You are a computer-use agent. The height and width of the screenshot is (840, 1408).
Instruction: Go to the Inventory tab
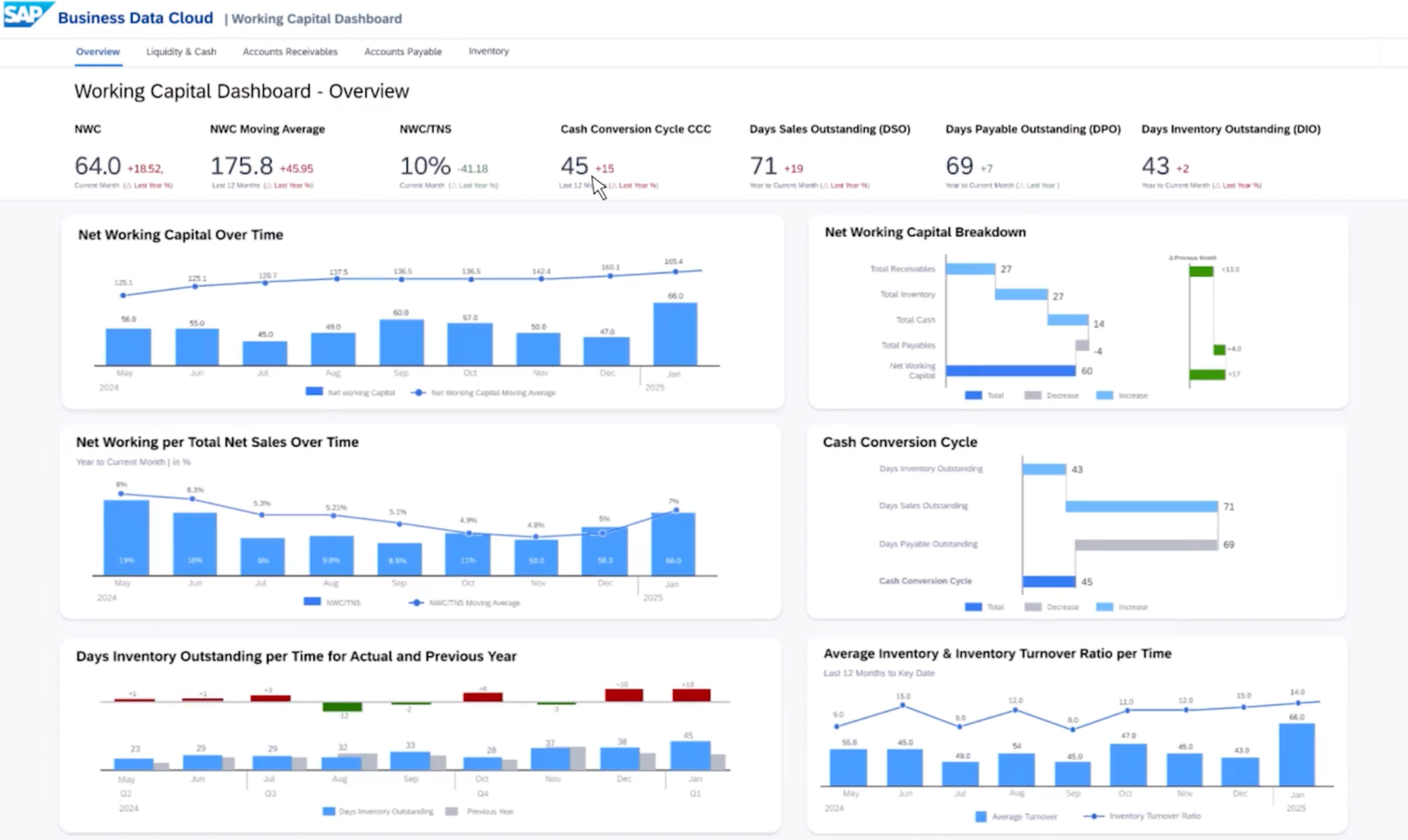488,51
